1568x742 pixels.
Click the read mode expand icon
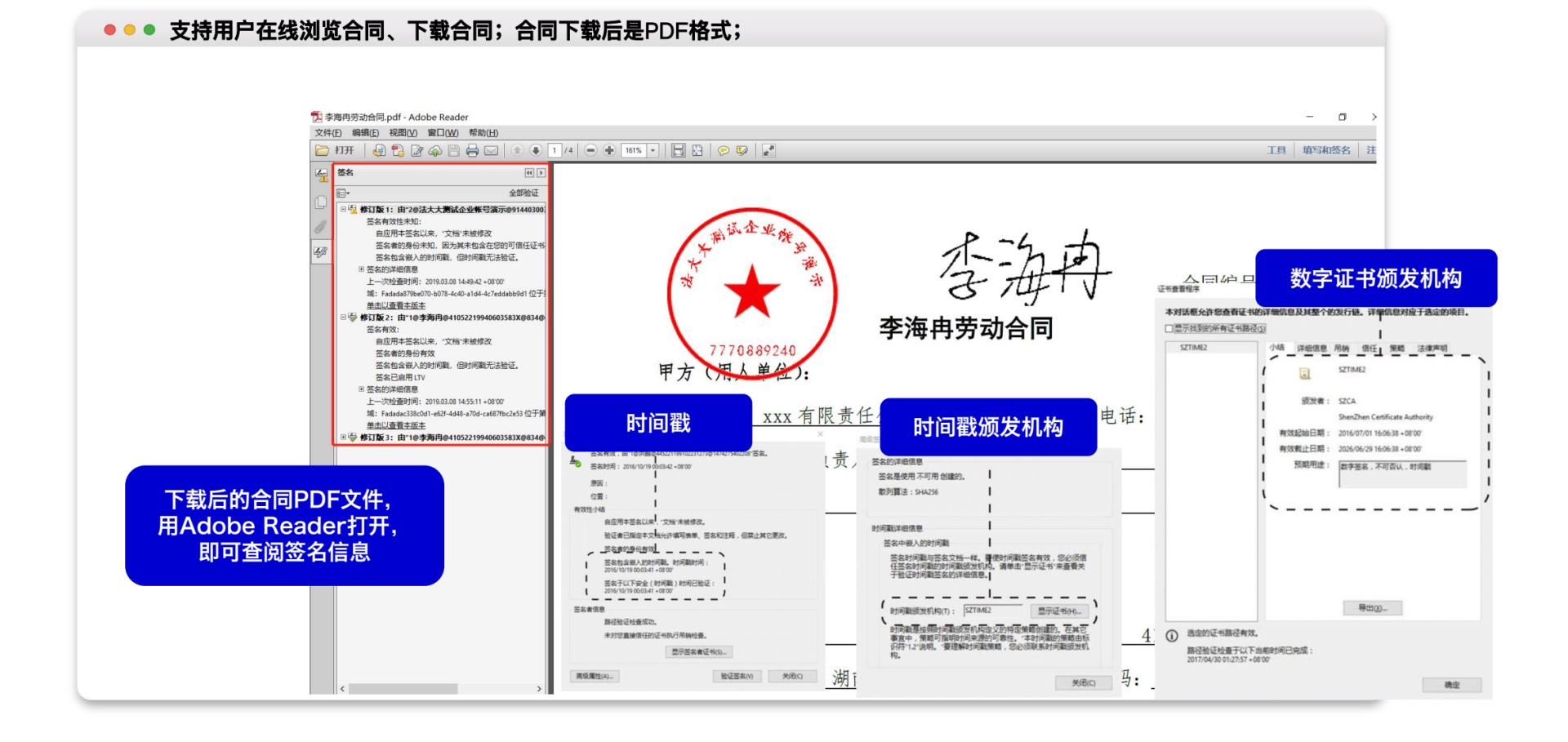pos(768,150)
